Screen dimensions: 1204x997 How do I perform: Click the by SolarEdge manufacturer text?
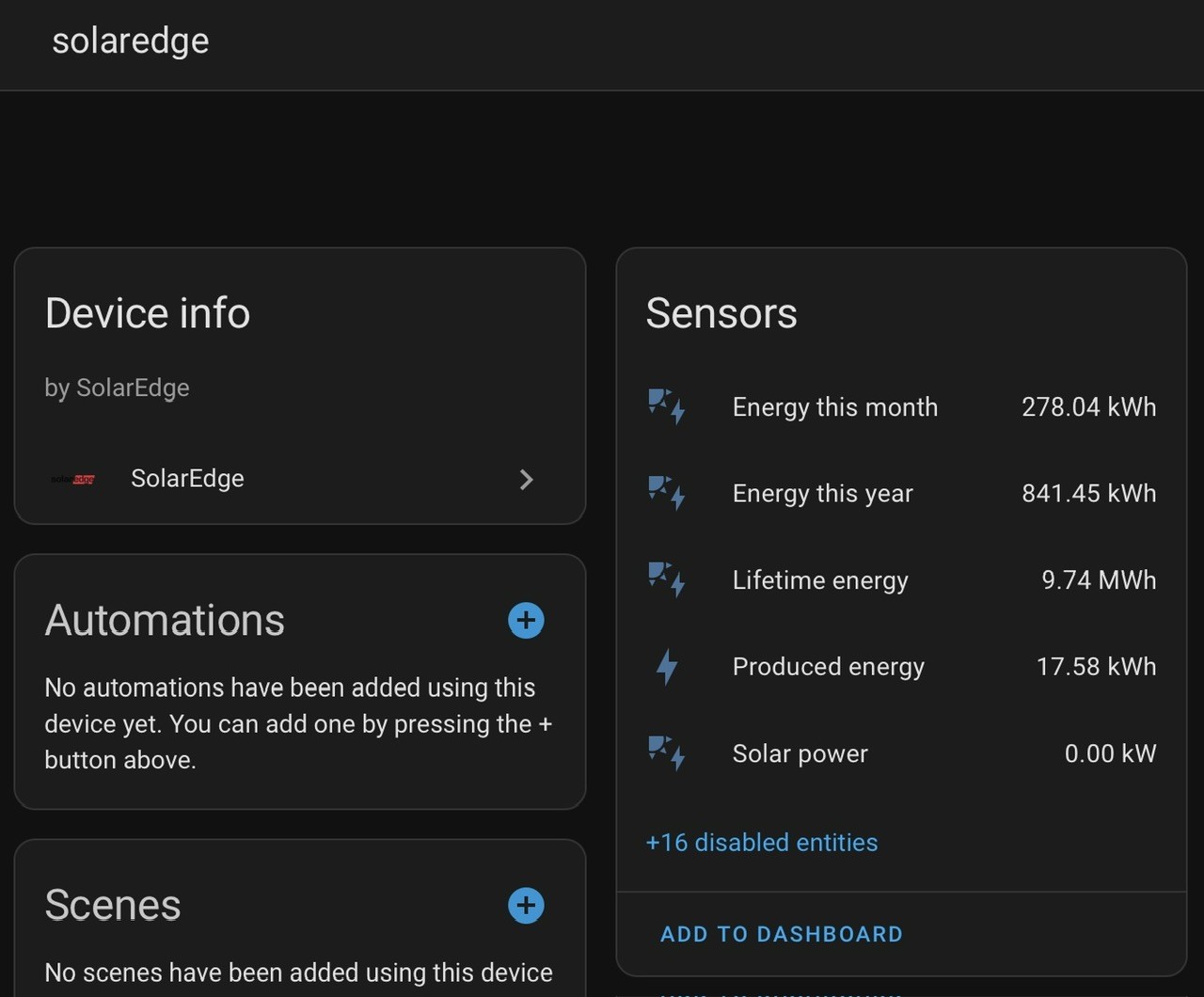(117, 388)
